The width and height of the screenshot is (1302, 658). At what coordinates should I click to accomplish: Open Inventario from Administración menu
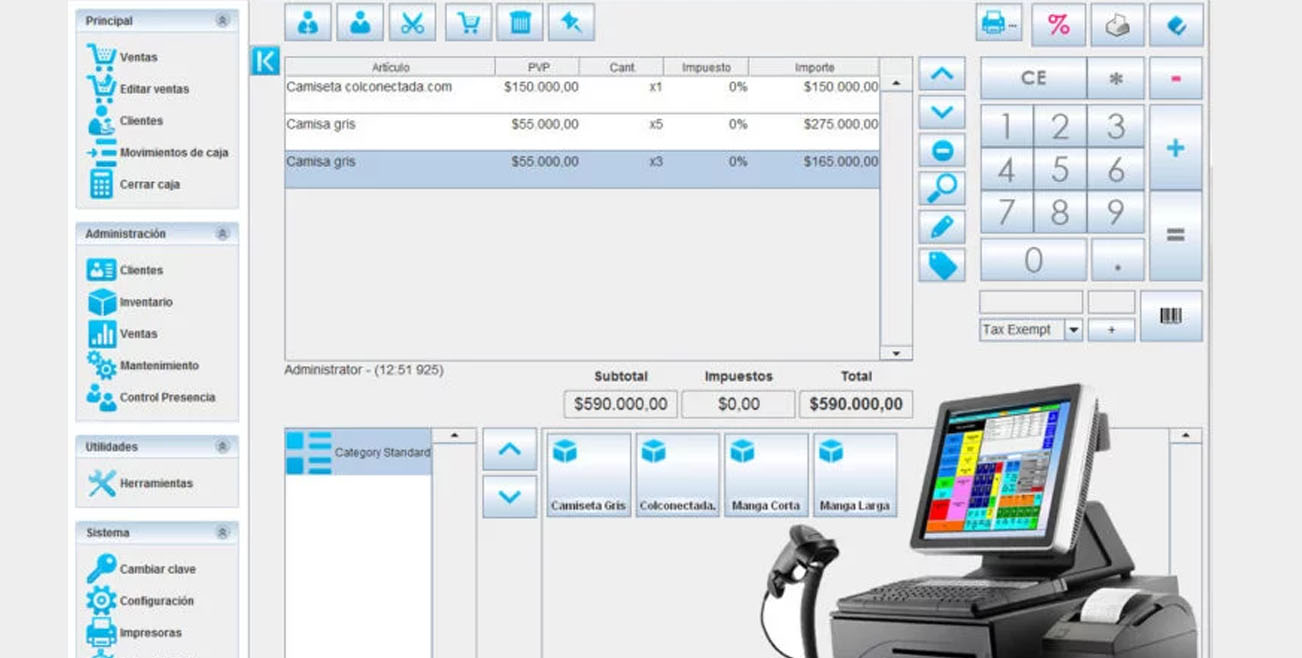145,302
